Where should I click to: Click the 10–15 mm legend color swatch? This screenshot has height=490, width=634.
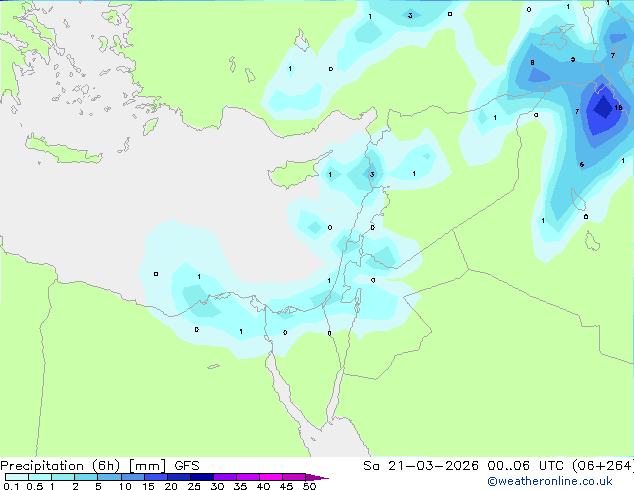coord(133,477)
